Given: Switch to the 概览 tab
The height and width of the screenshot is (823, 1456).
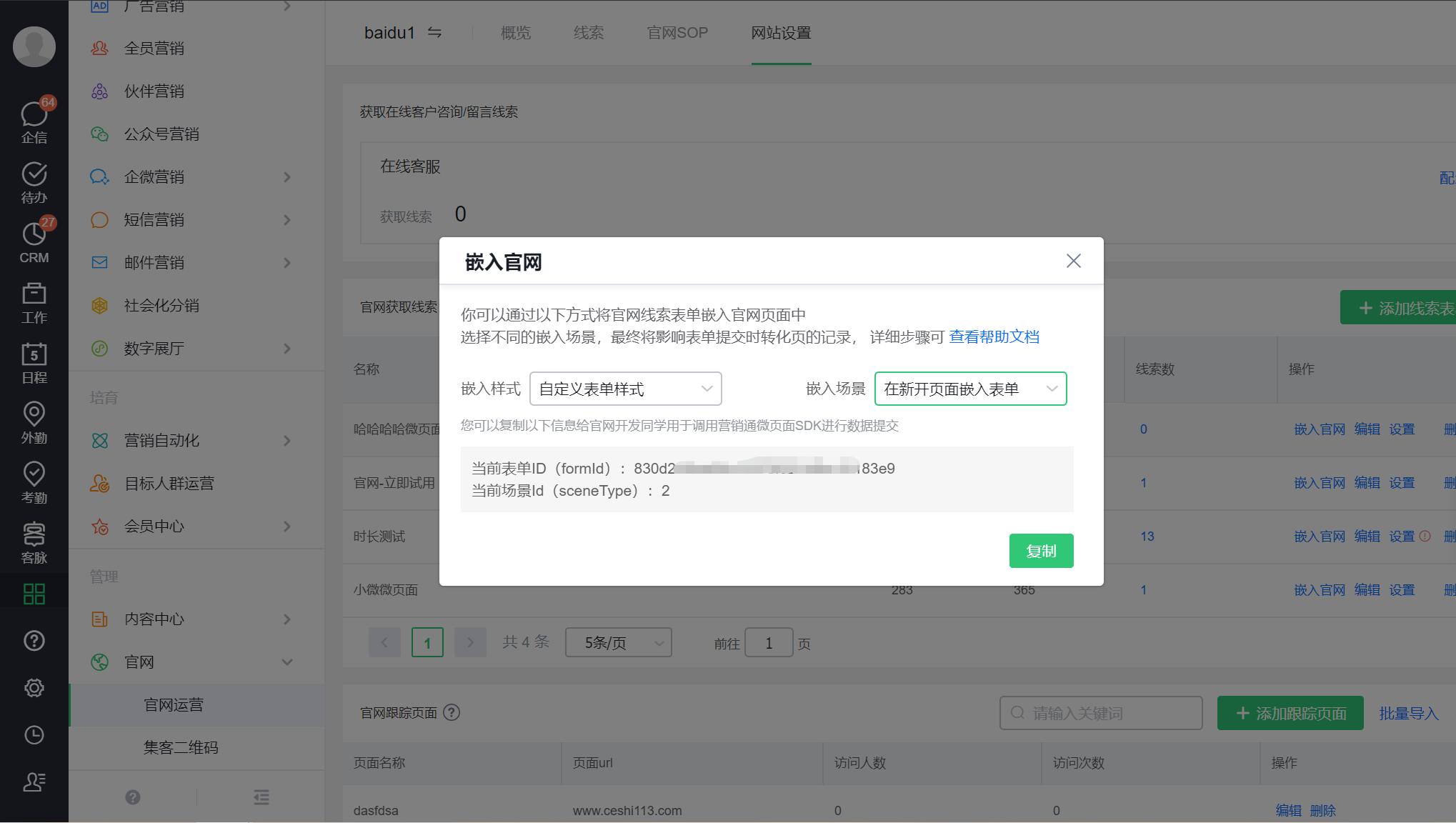Looking at the screenshot, I should pyautogui.click(x=515, y=33).
